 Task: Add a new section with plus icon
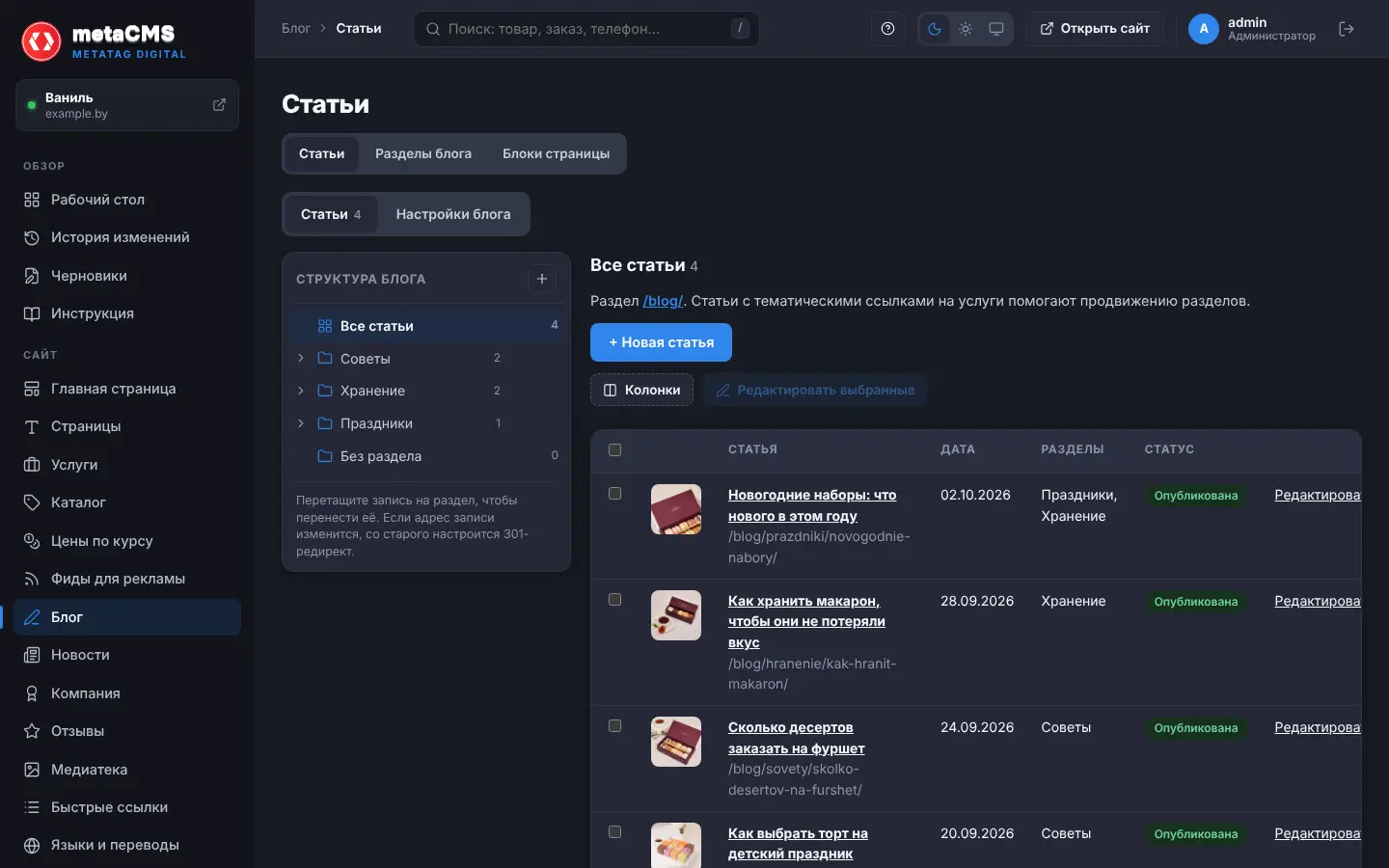(542, 279)
